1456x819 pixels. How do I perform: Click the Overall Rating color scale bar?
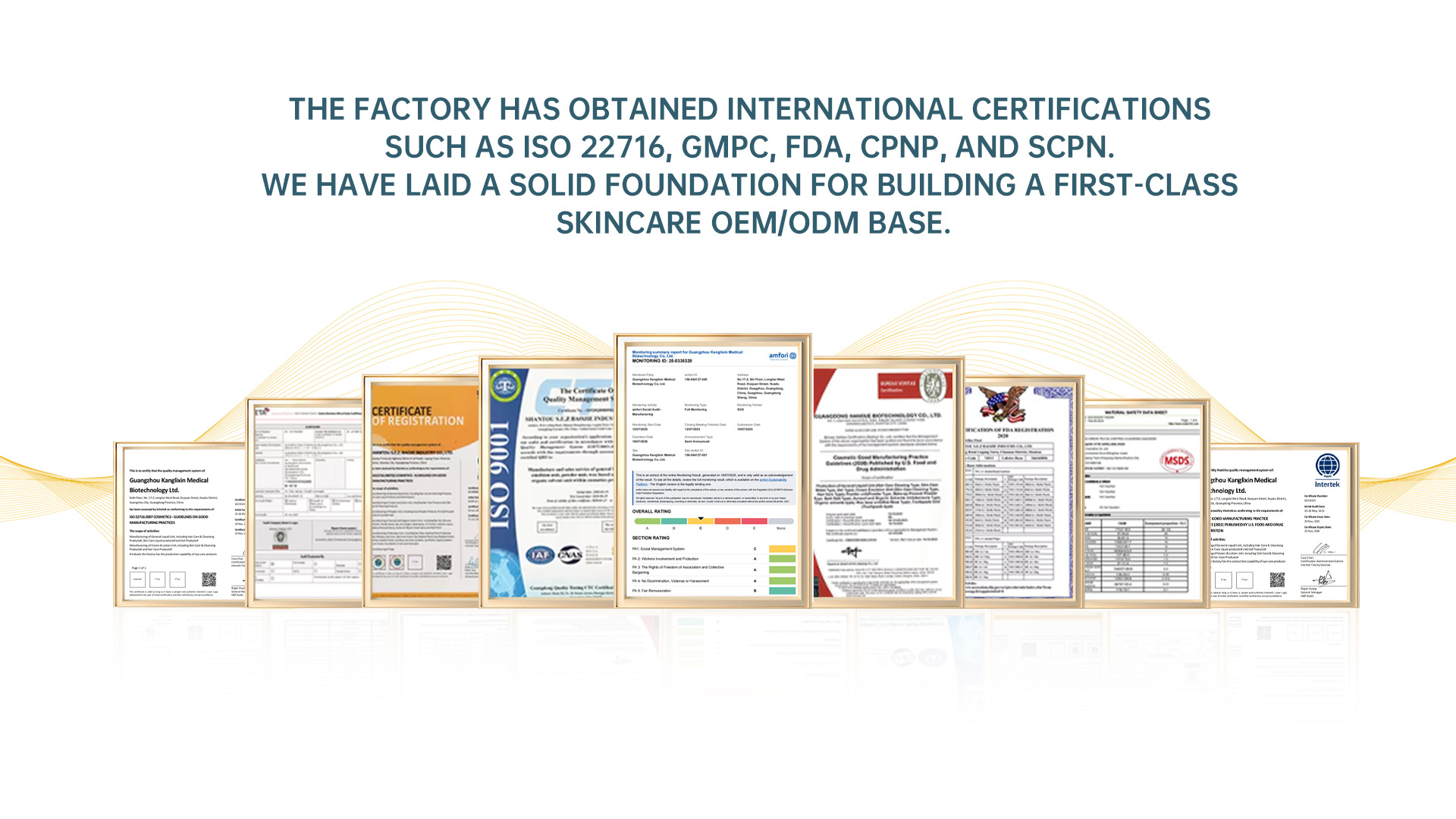click(714, 521)
